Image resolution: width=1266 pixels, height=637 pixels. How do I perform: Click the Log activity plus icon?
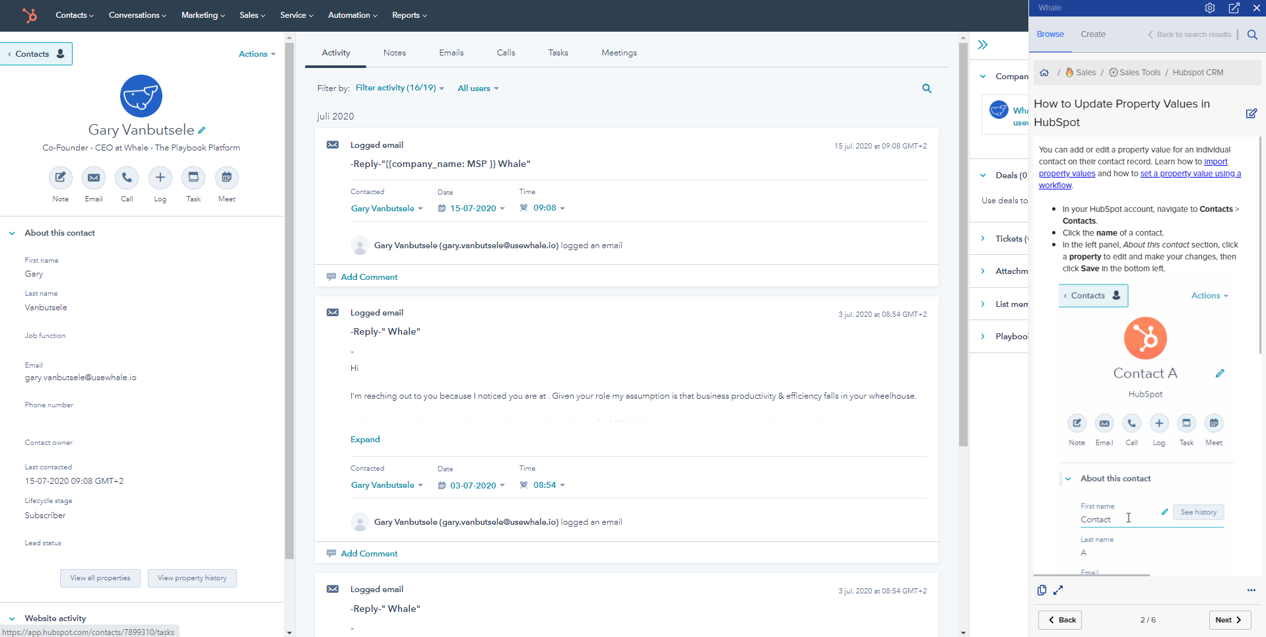click(160, 178)
